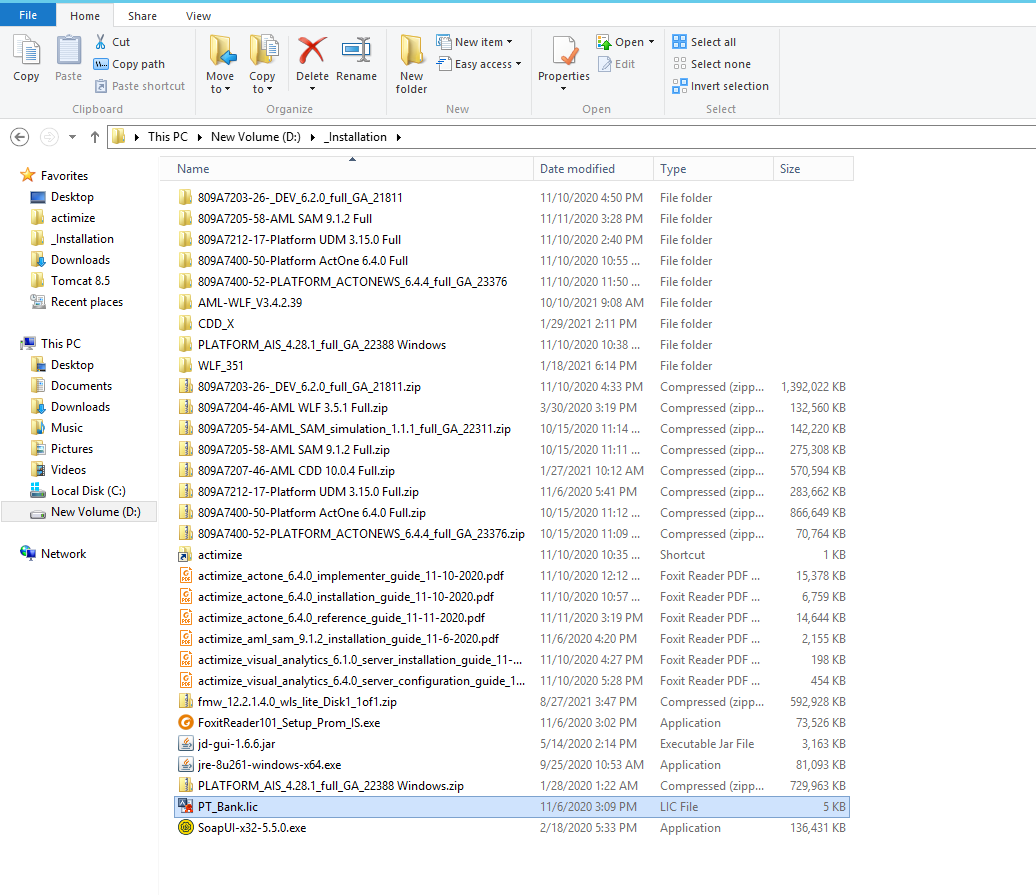Screen dimensions: 1036x895
Task: Open the Move to dropdown
Action: [x=220, y=83]
